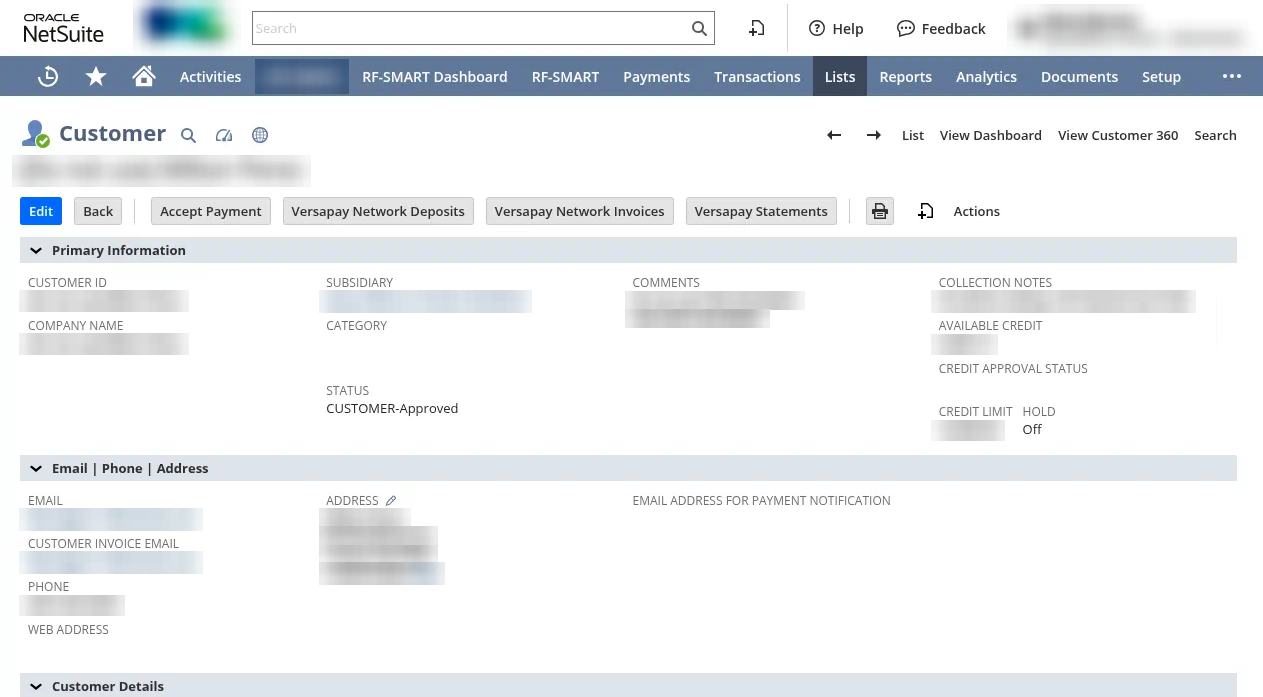1263x697 pixels.
Task: Open the Activities menu
Action: [210, 76]
